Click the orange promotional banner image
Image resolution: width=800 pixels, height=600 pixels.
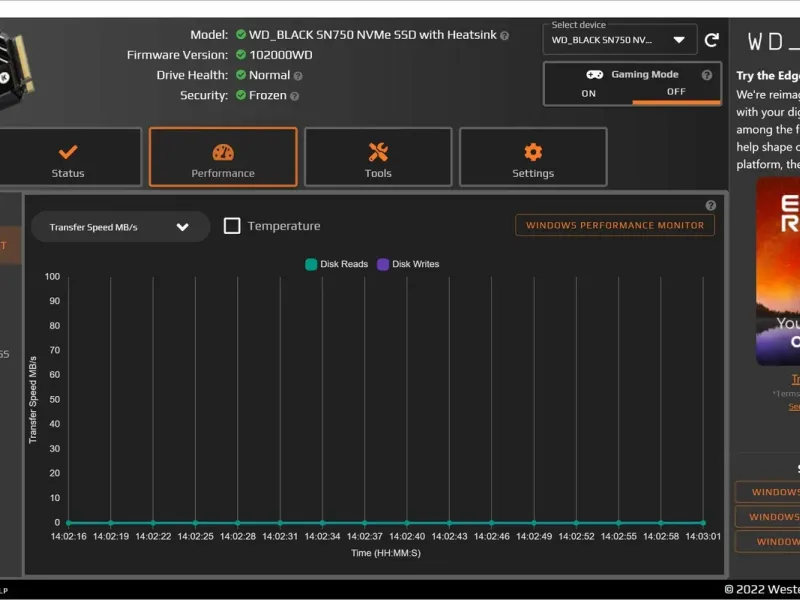click(778, 271)
